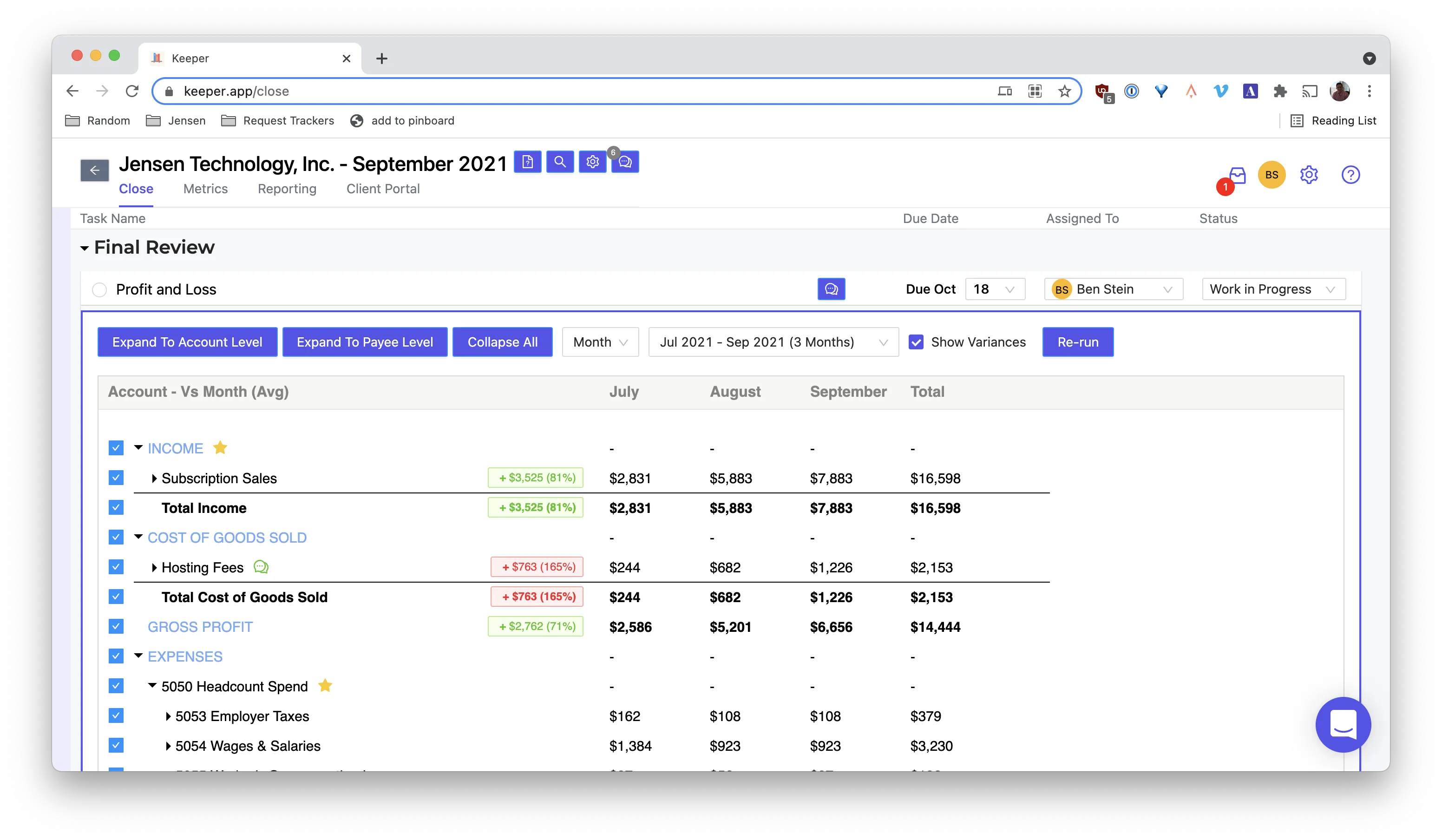
Task: Click the Chrome profile picture
Action: coord(1340,91)
